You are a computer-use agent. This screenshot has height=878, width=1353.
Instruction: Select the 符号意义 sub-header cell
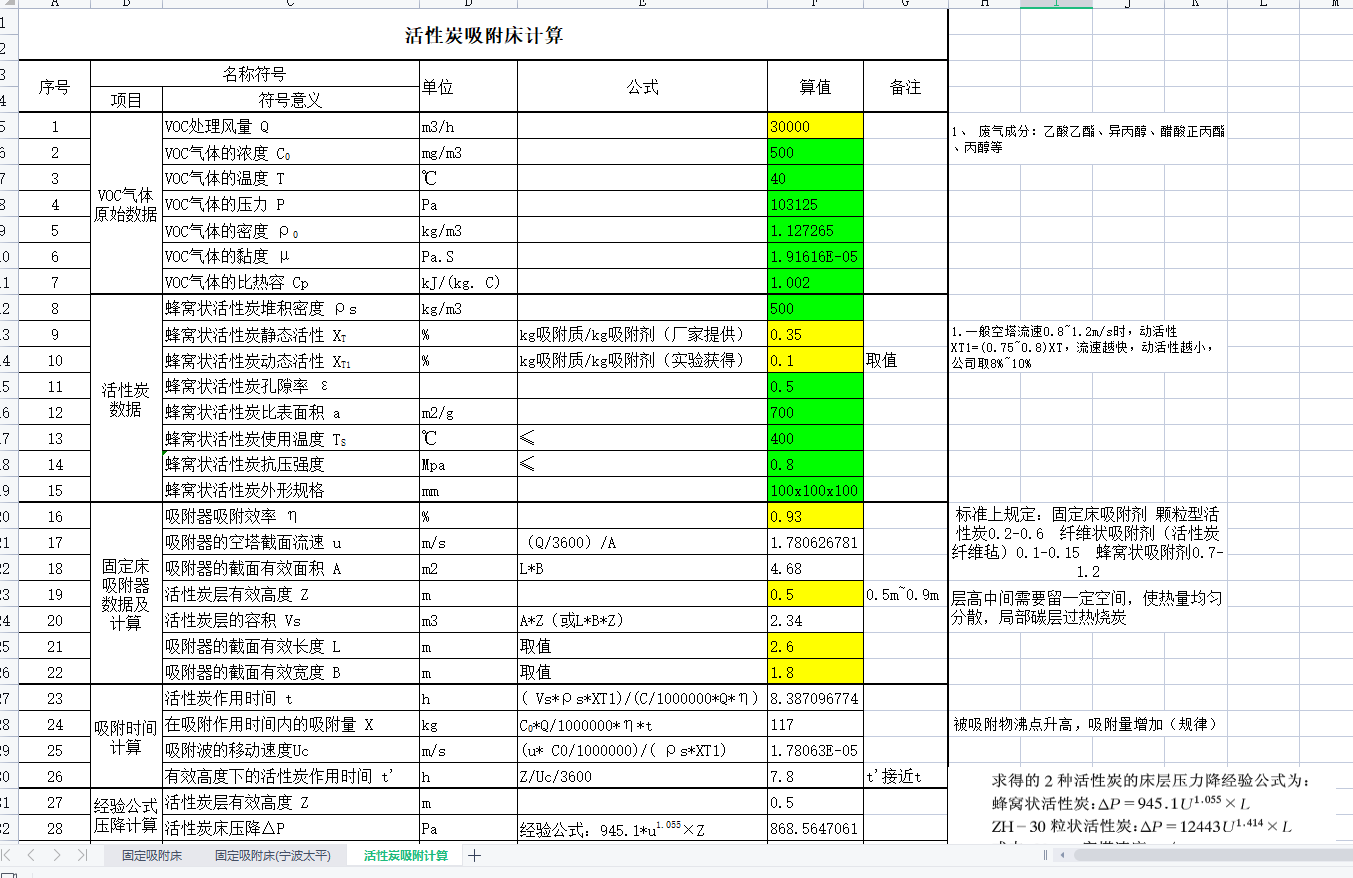point(291,100)
